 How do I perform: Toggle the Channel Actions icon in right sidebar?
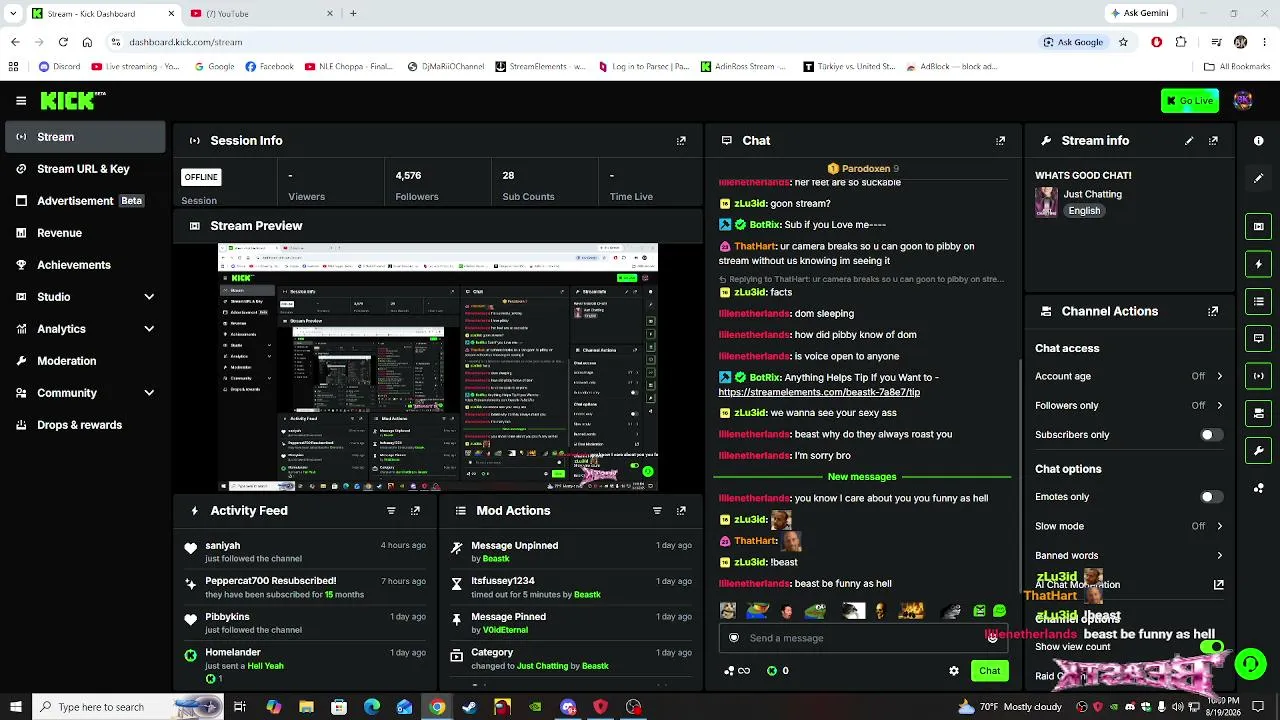[x=1258, y=413]
